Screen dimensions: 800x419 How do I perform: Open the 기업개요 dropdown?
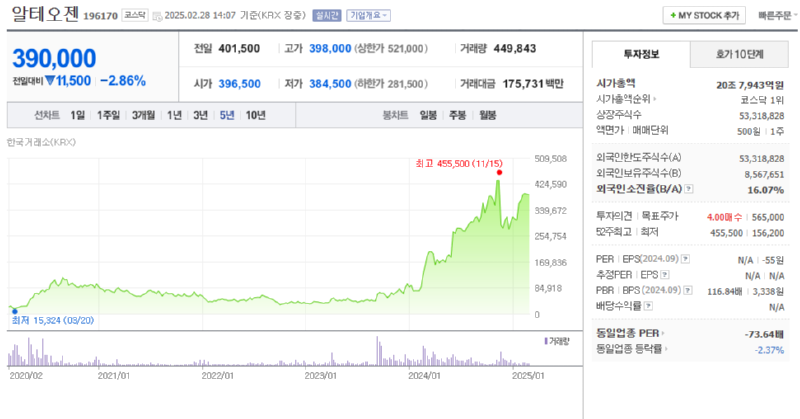click(368, 15)
